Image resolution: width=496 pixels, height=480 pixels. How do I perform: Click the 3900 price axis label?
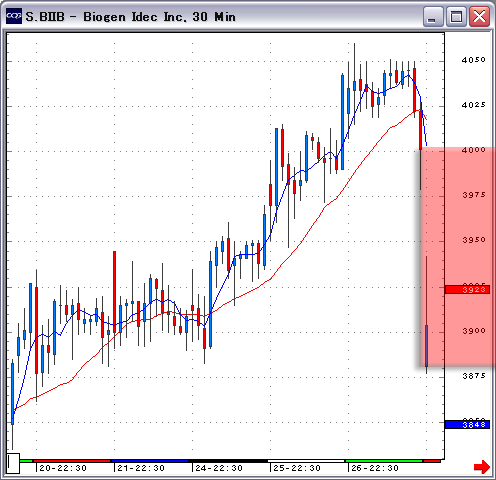pos(474,331)
